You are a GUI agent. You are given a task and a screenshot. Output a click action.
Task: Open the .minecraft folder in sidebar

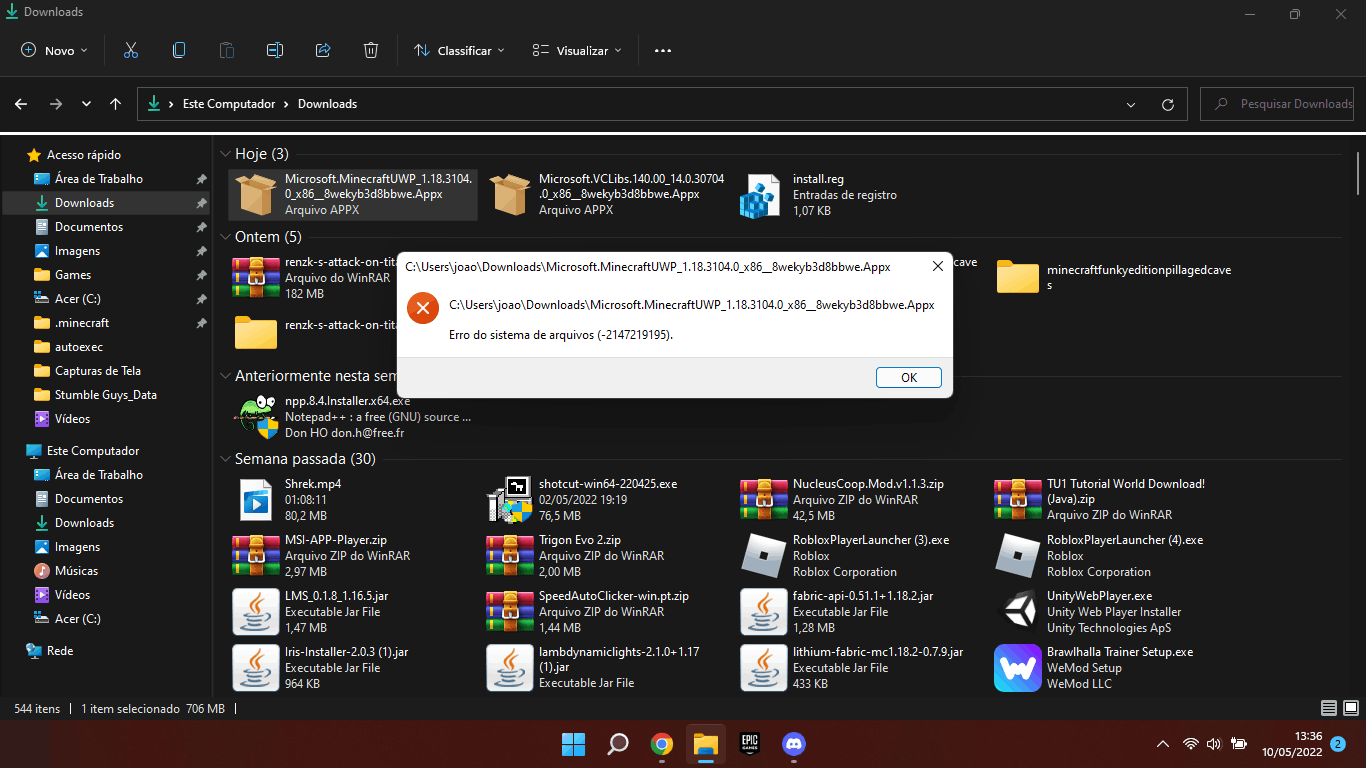pos(82,323)
